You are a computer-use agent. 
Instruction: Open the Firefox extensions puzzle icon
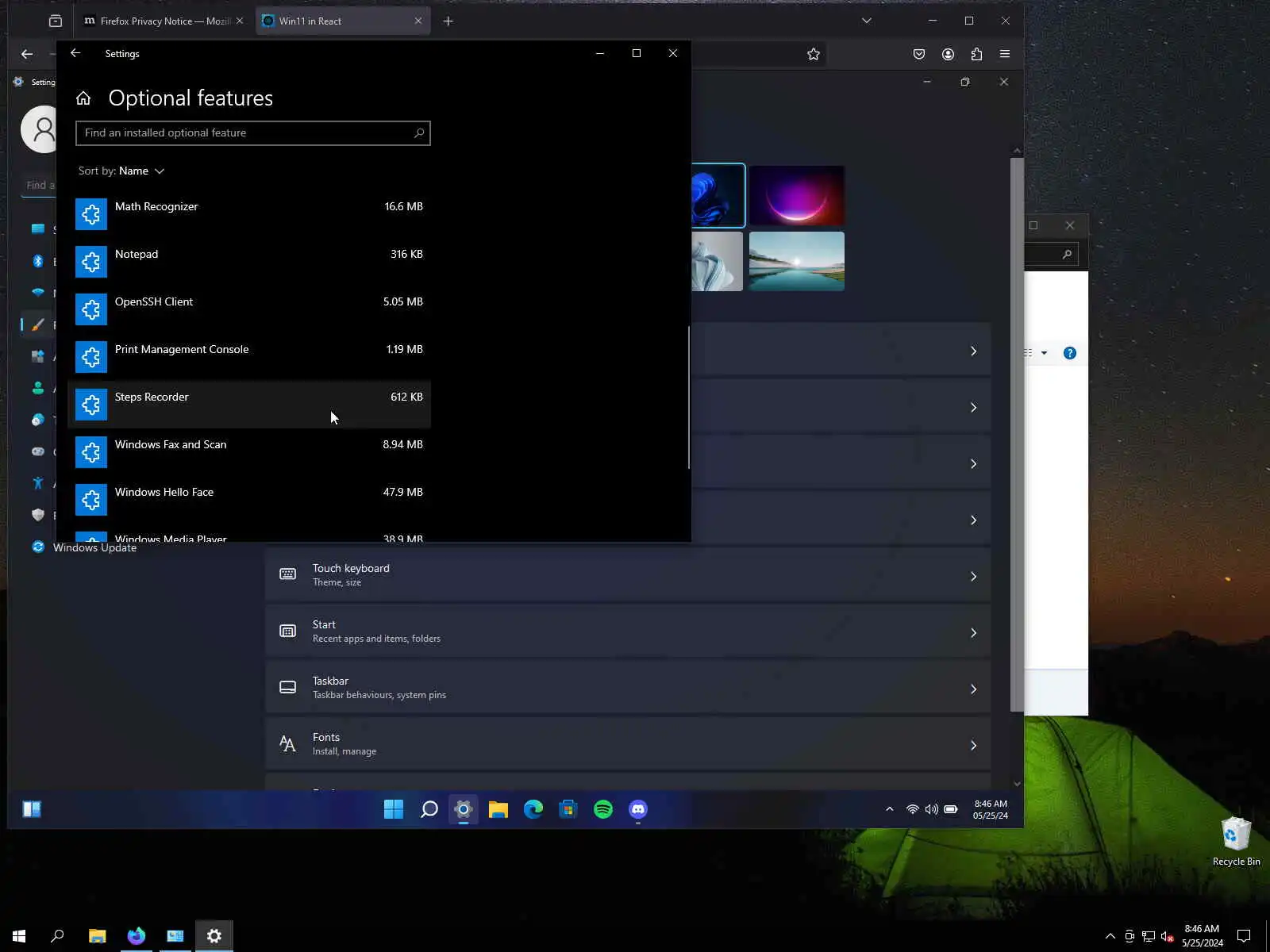click(x=976, y=54)
